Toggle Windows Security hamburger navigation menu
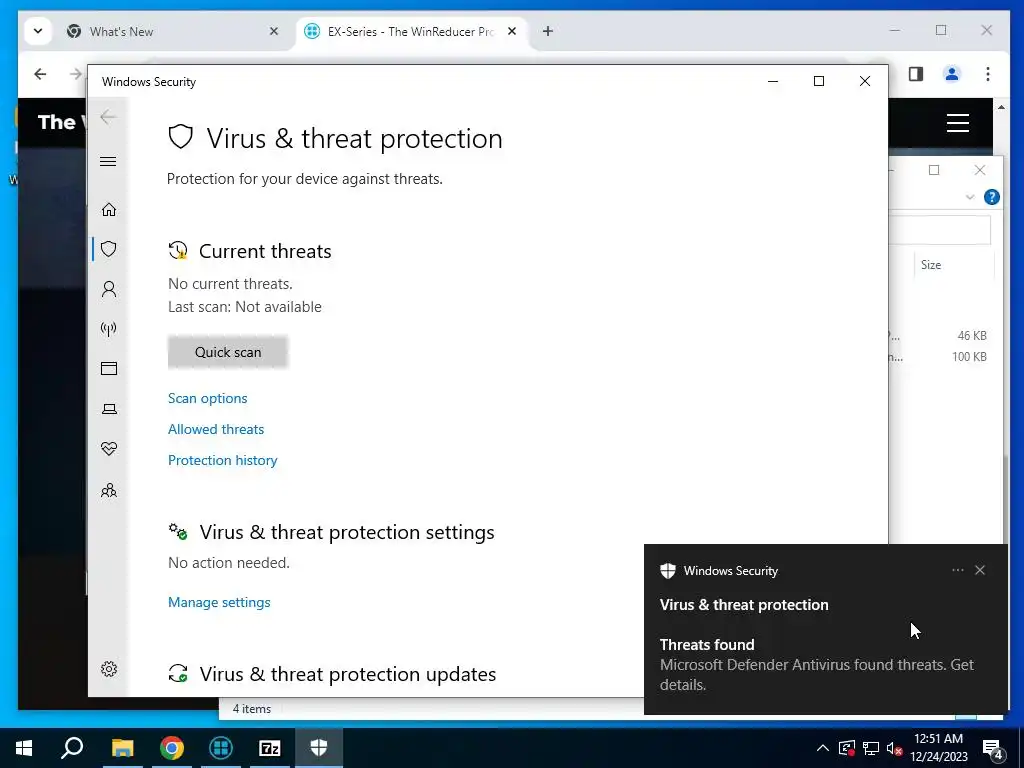Screen dimensions: 1024x768 click(108, 161)
